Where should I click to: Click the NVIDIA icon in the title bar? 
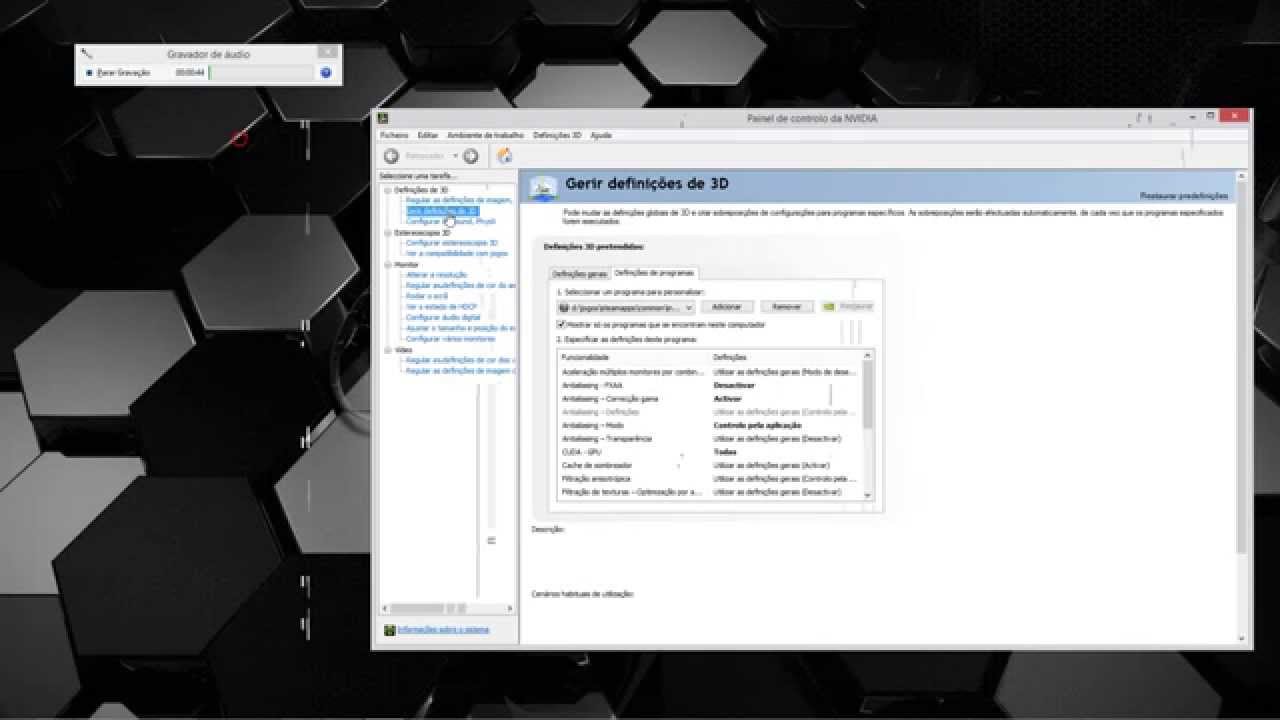[x=383, y=118]
